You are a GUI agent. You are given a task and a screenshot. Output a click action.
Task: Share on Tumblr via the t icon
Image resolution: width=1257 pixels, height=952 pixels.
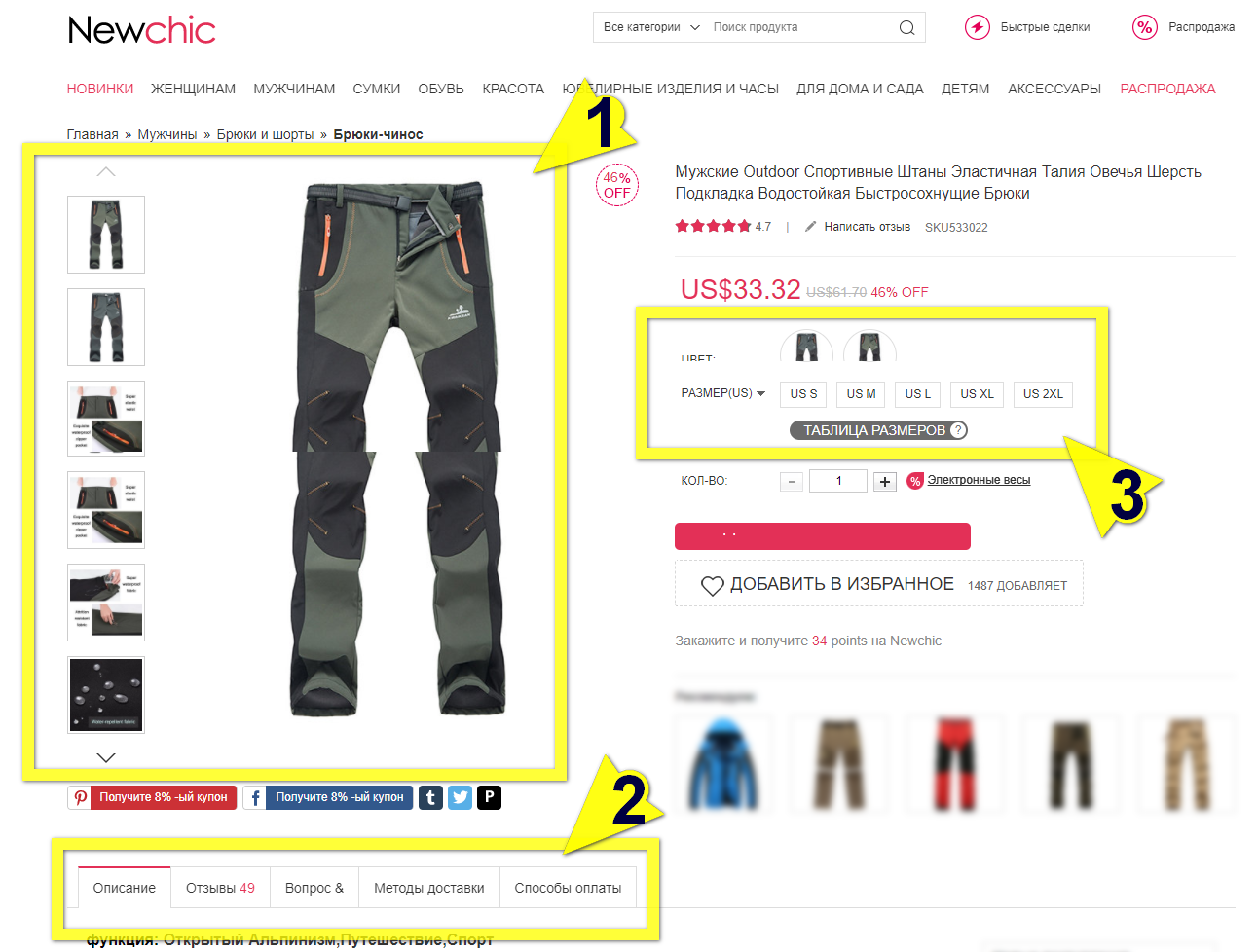(x=430, y=798)
